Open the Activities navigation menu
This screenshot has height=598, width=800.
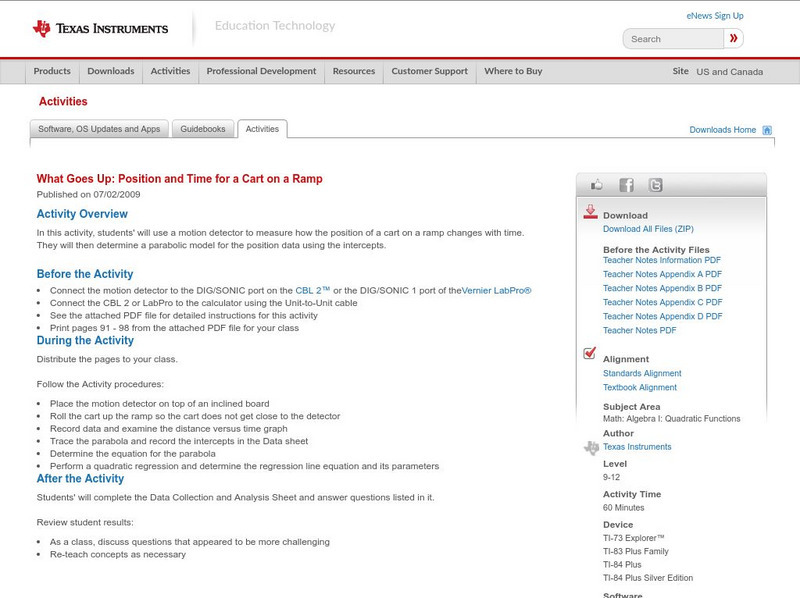click(x=170, y=71)
